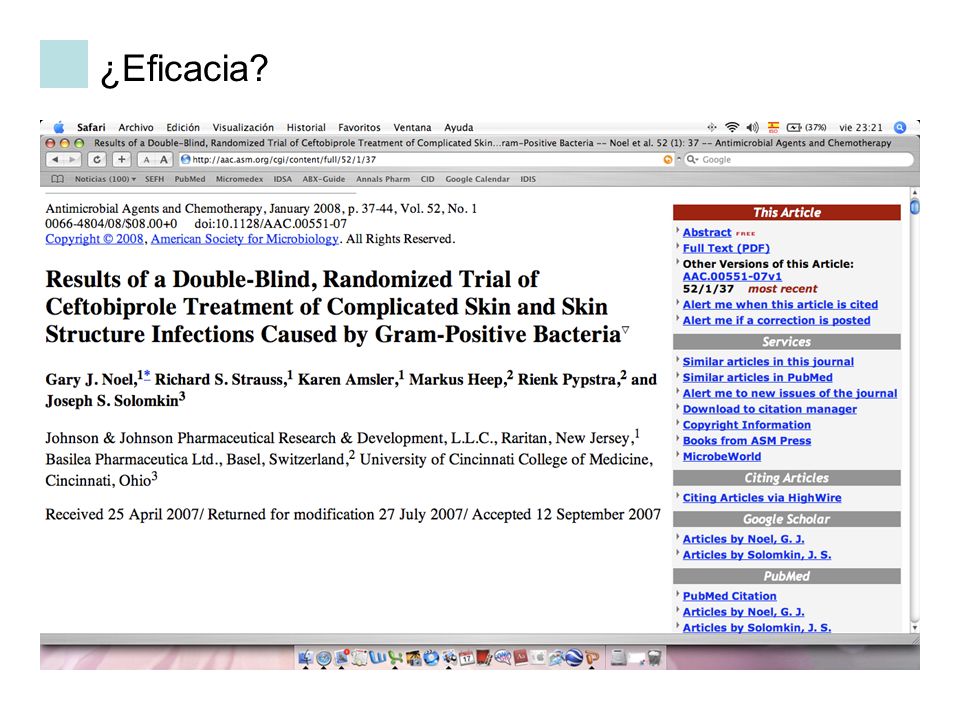The width and height of the screenshot is (960, 720).
Task: Click the CID bookmark
Action: coord(427,179)
